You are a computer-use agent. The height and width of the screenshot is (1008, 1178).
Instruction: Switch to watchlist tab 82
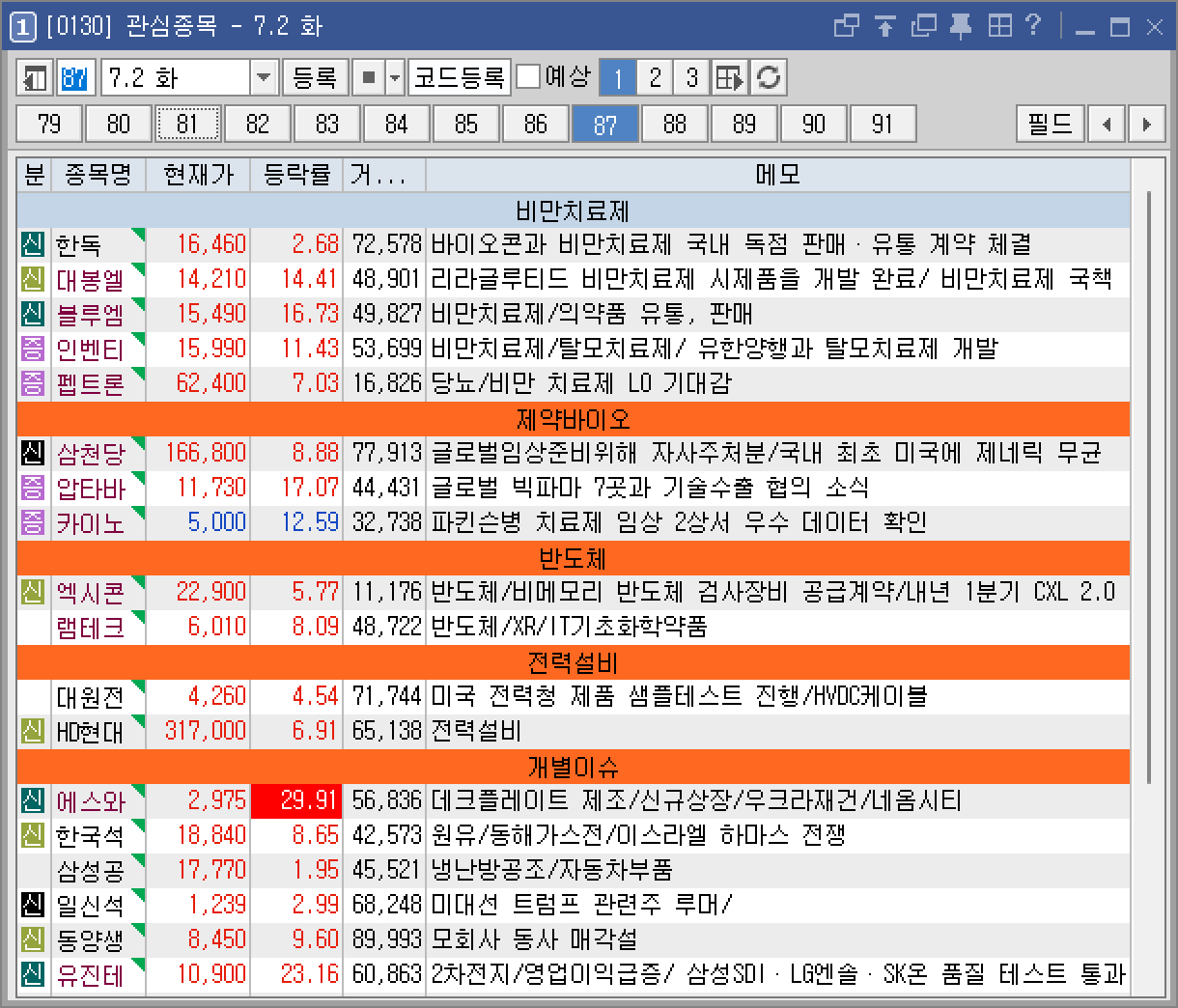(258, 124)
